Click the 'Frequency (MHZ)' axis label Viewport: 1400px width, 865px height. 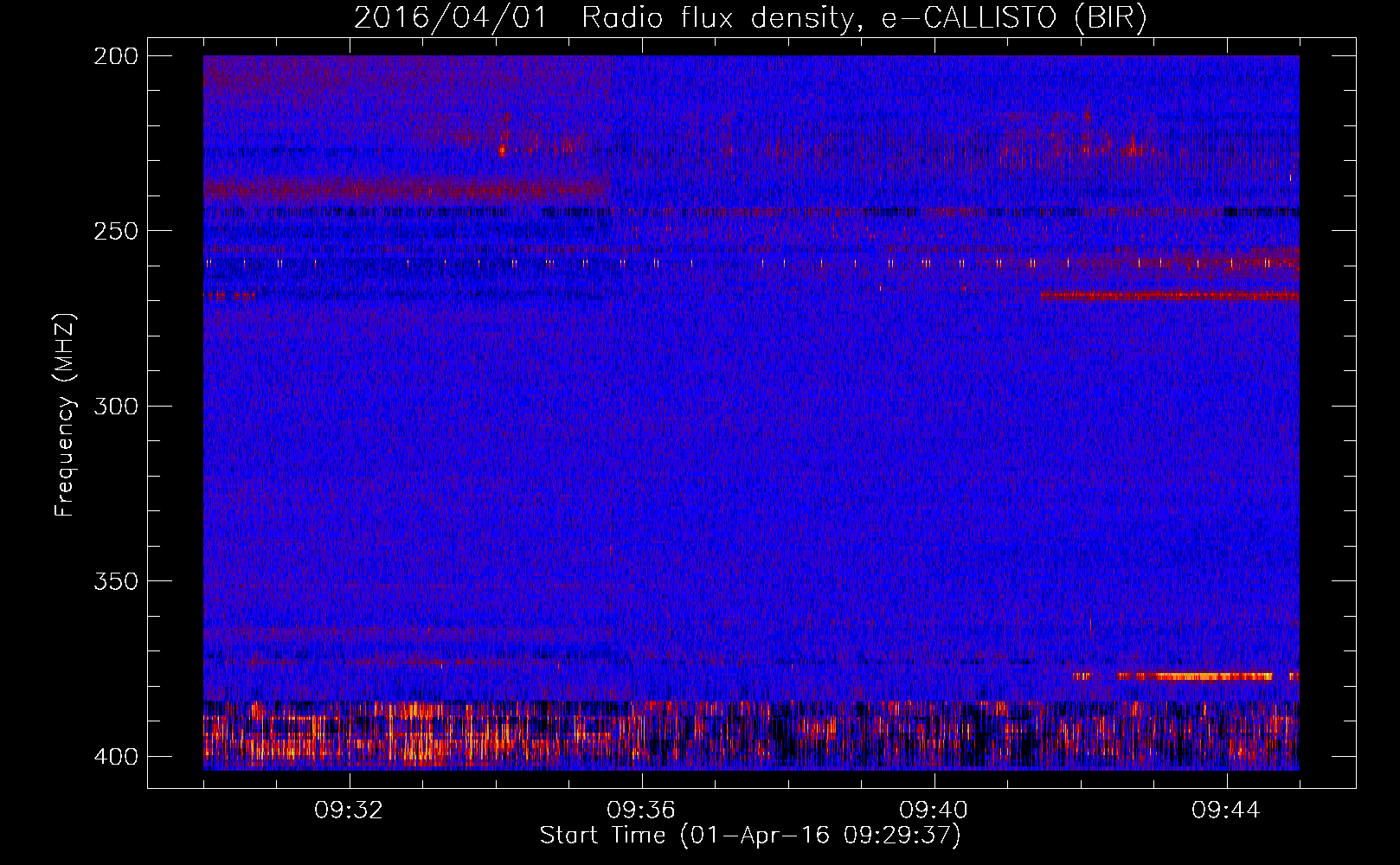[x=65, y=414]
